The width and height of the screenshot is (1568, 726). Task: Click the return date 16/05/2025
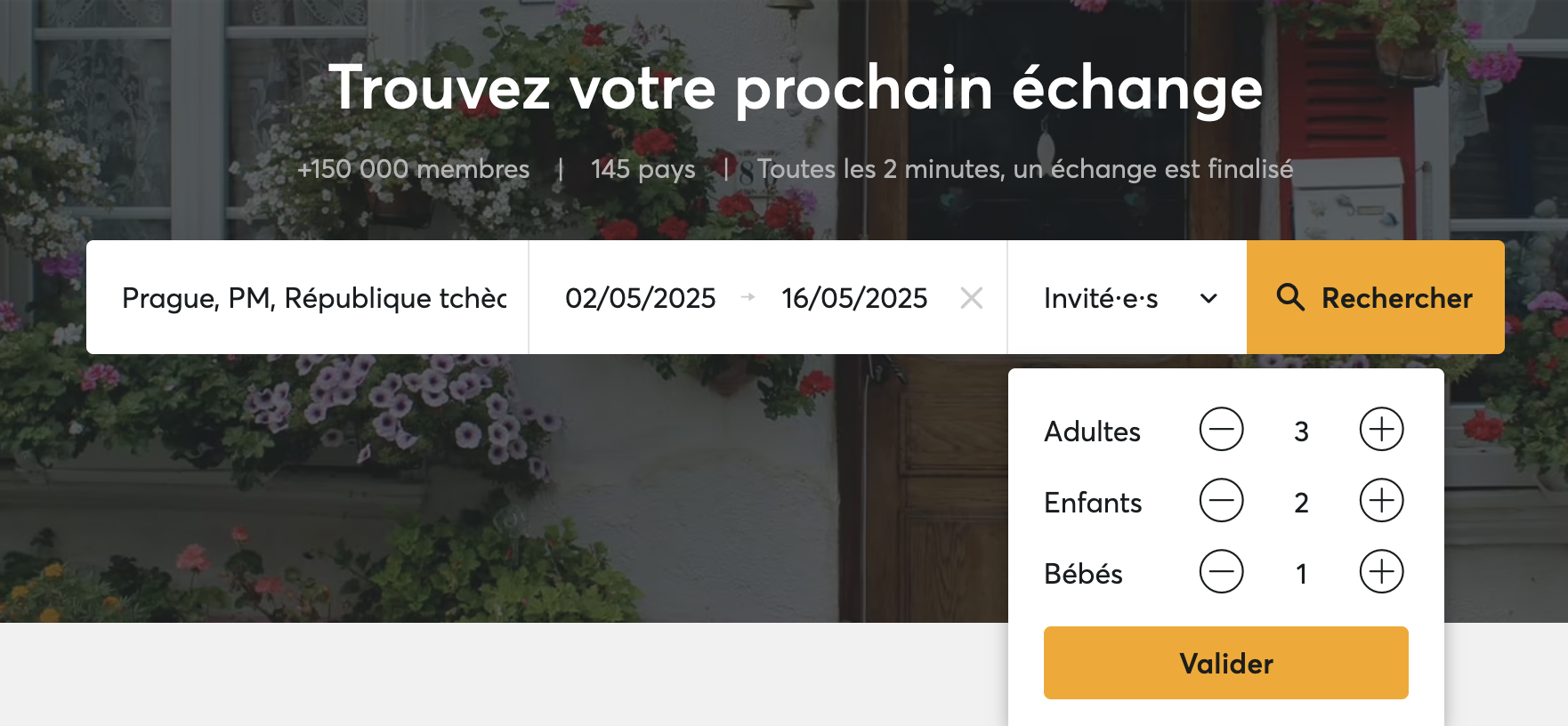click(853, 298)
